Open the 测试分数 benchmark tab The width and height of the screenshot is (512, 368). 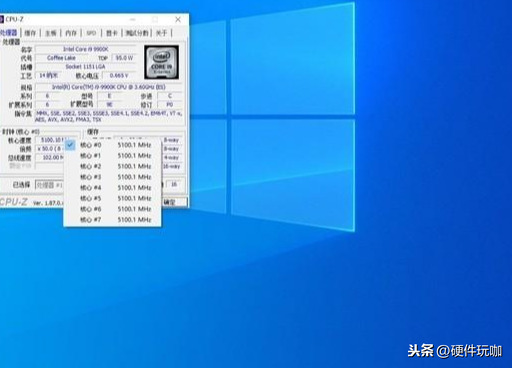pyautogui.click(x=137, y=33)
